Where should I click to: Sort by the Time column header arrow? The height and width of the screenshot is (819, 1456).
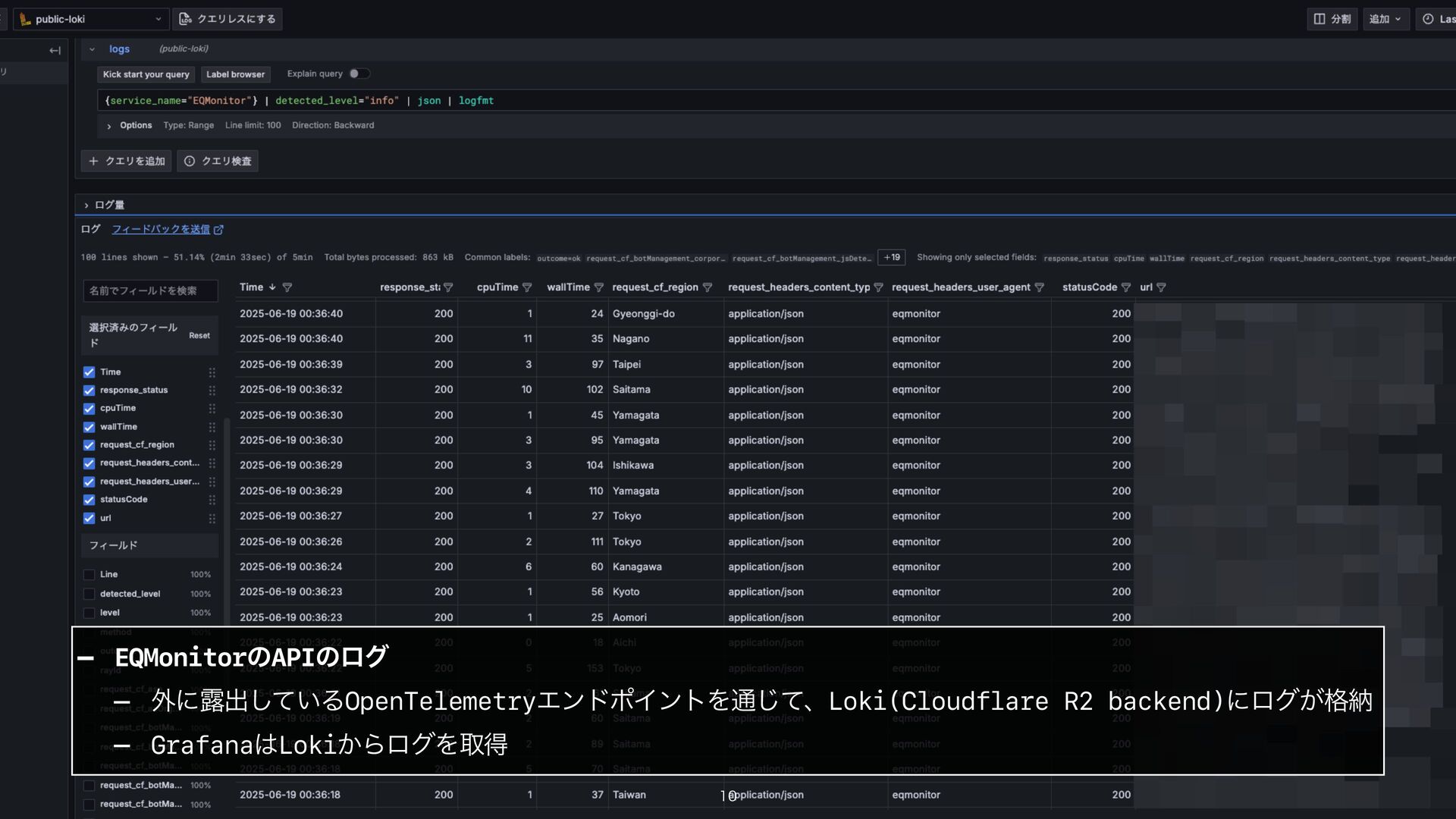[x=272, y=287]
